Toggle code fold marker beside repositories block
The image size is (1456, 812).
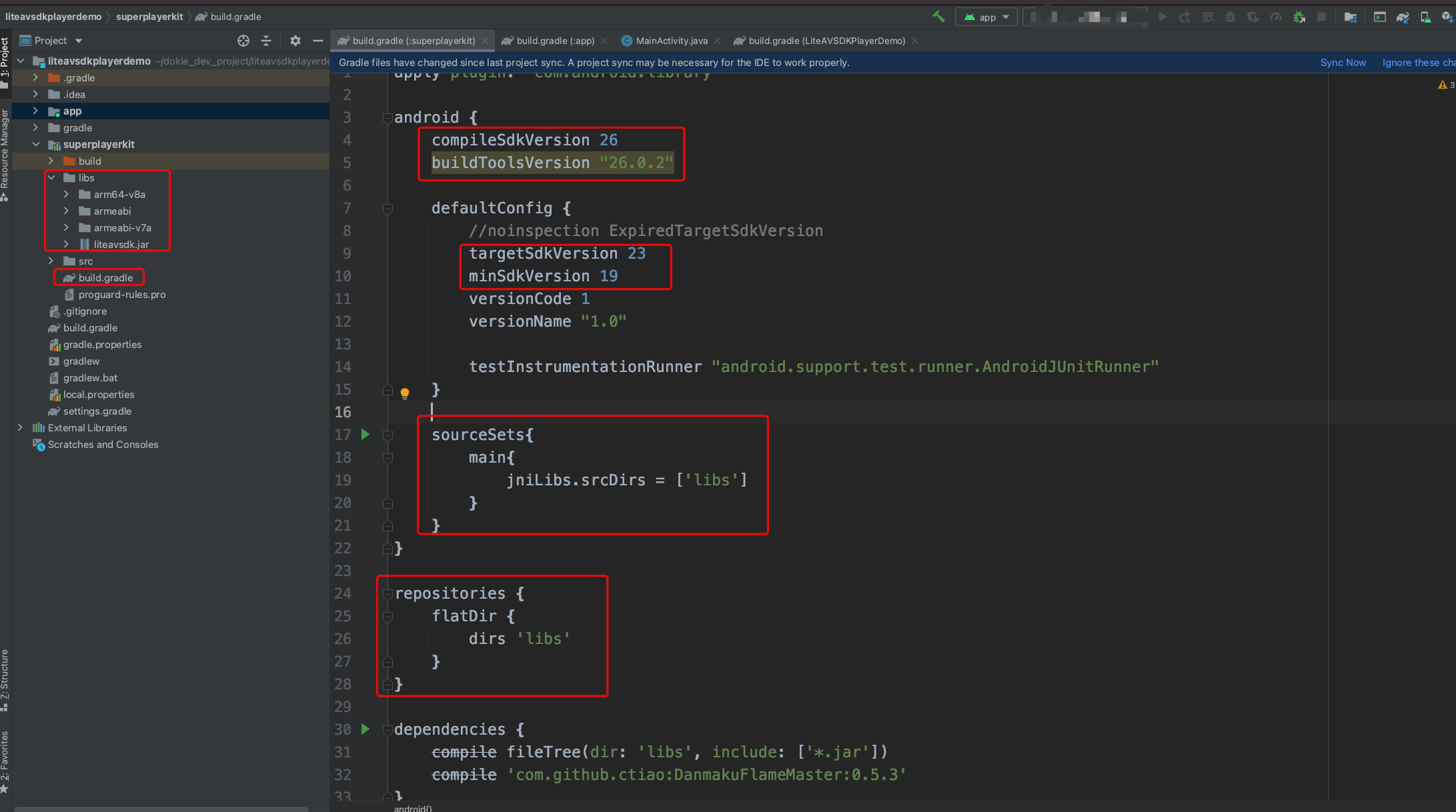[388, 593]
